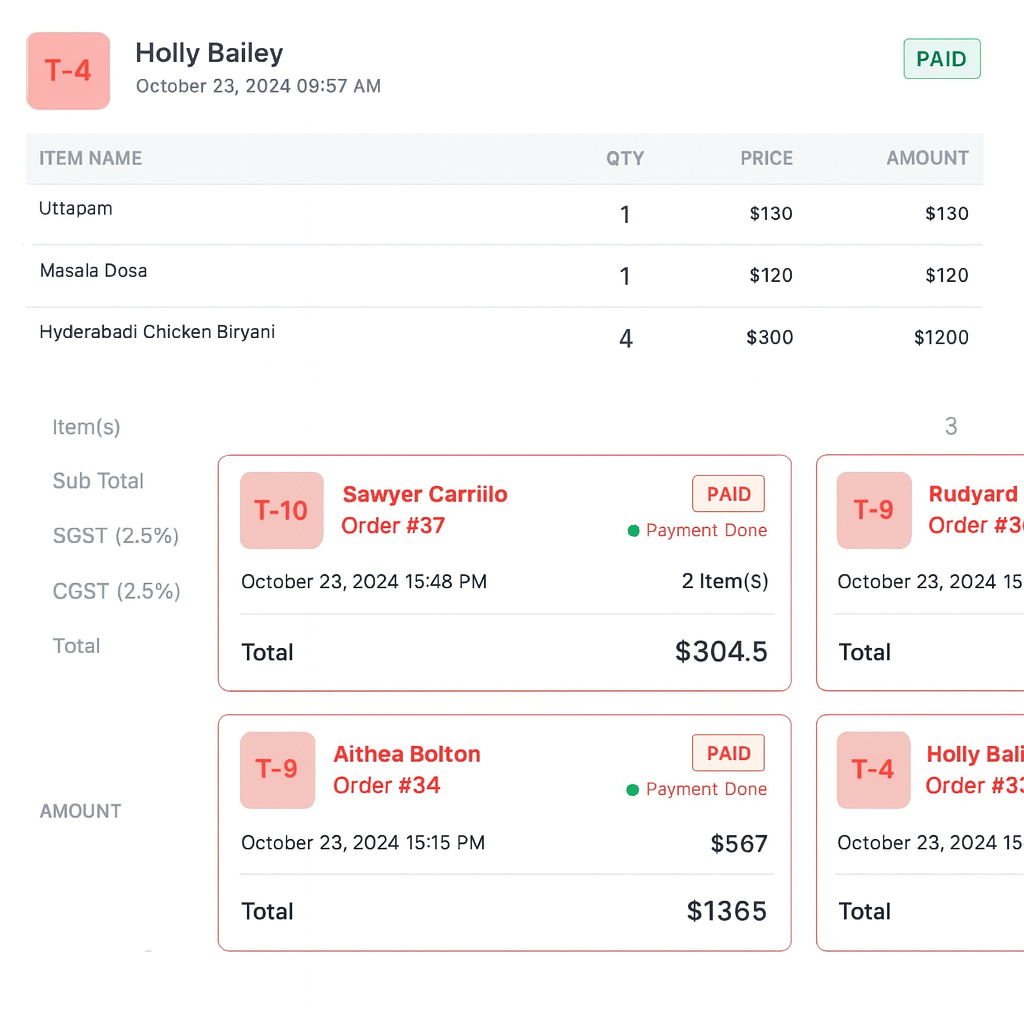Click the T-4 table badge beside Holly Bailey
The image size is (1024, 1024).
[x=68, y=71]
